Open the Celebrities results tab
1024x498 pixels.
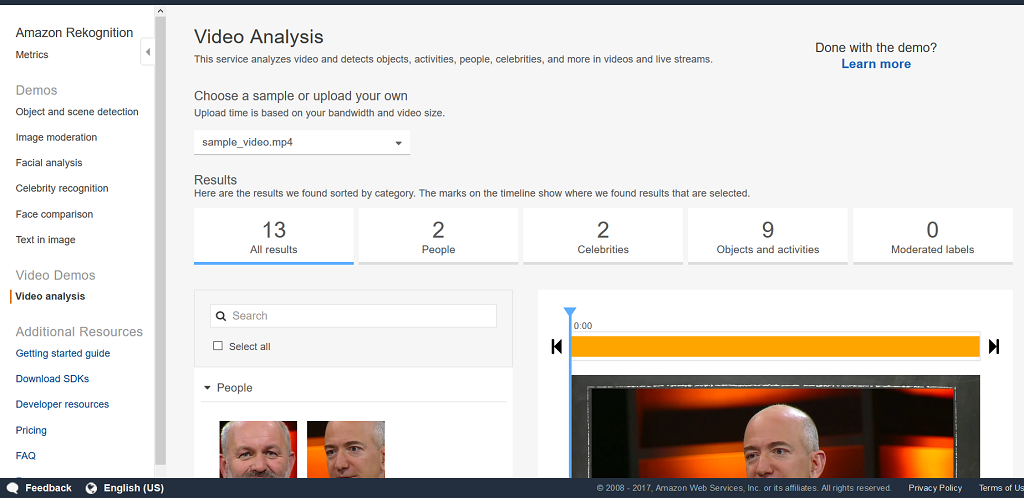click(x=603, y=236)
